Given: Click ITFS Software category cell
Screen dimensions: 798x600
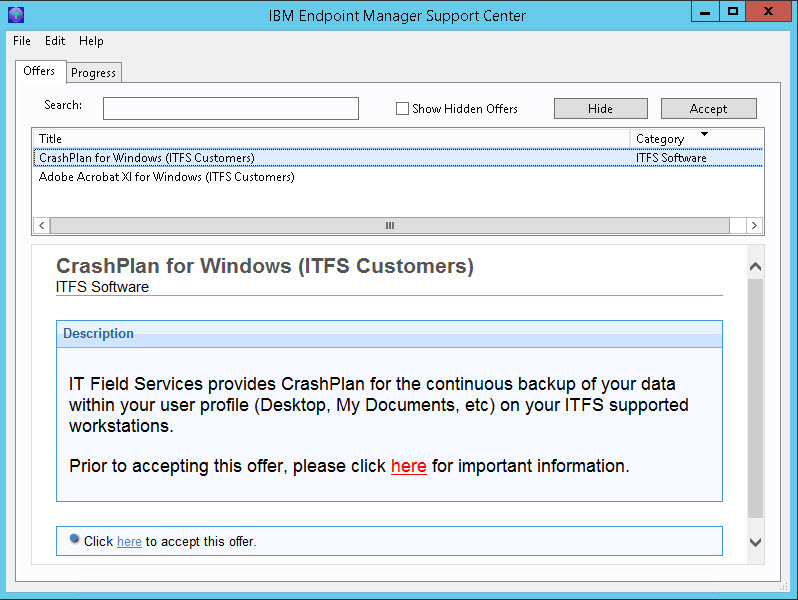Looking at the screenshot, I should (x=671, y=158).
